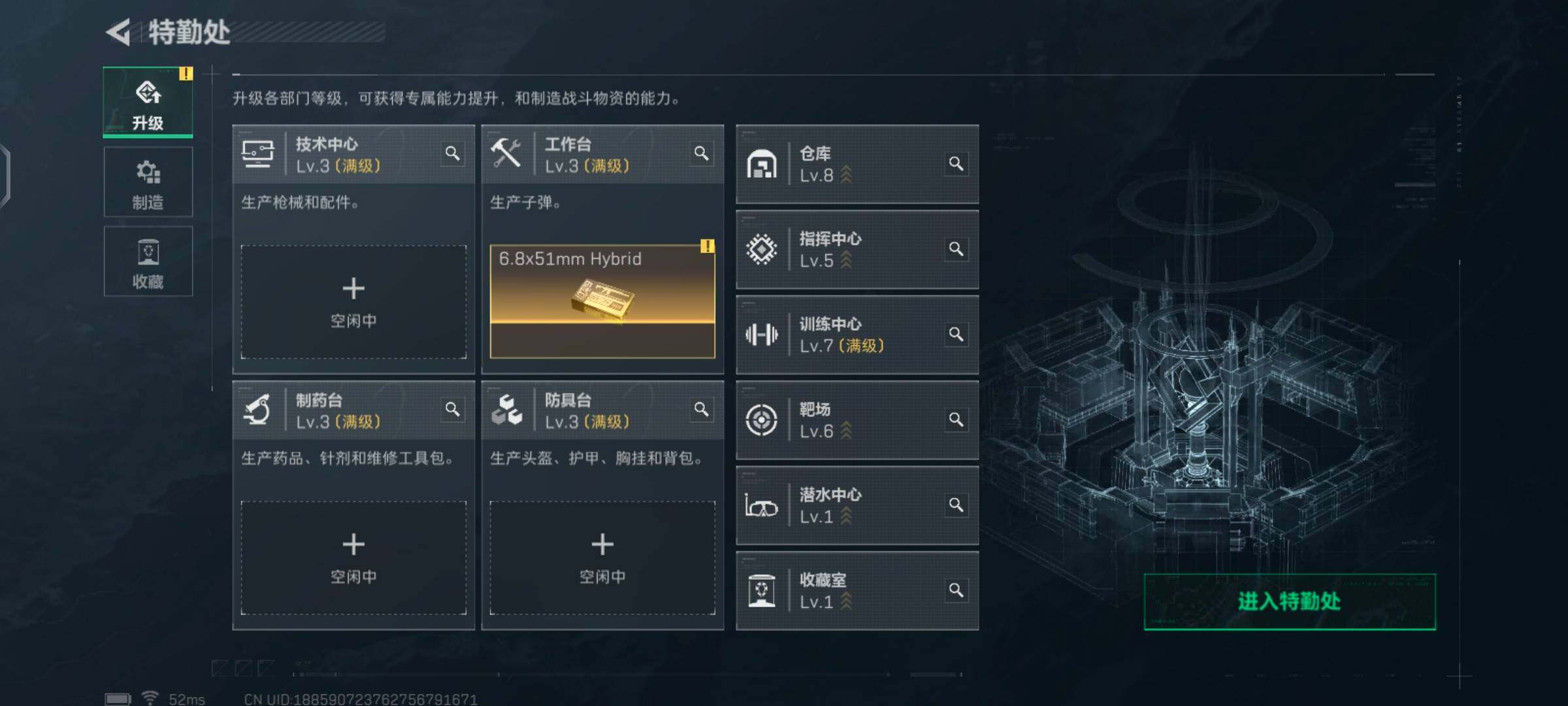Open 靶场 details via magnifier
Viewport: 1568px width, 706px height.
[x=956, y=420]
